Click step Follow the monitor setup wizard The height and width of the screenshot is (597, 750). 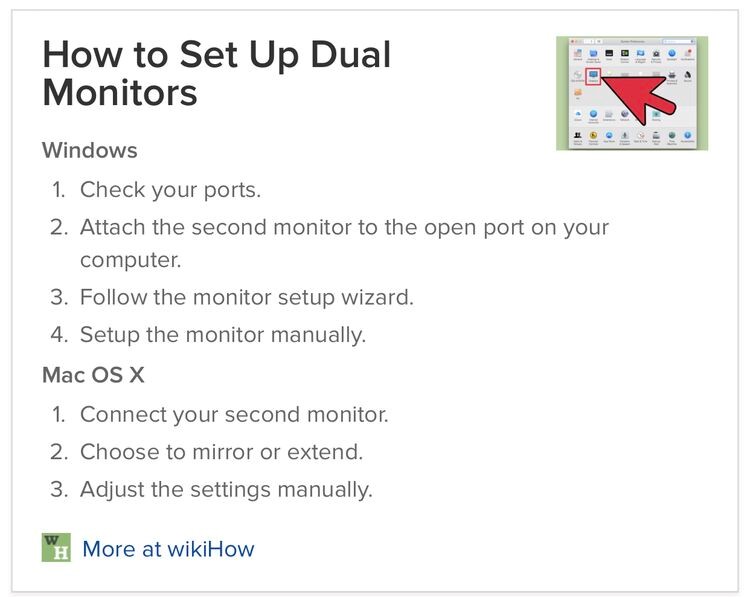(x=247, y=297)
